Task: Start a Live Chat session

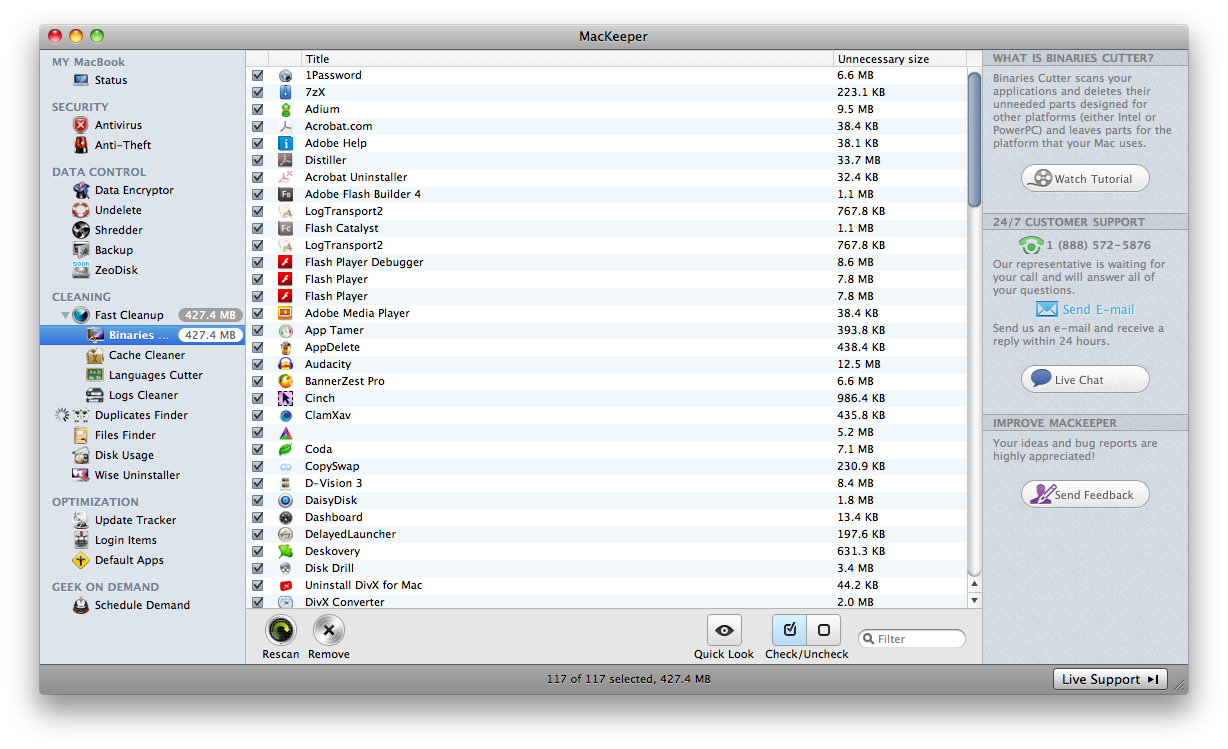Action: point(1085,380)
